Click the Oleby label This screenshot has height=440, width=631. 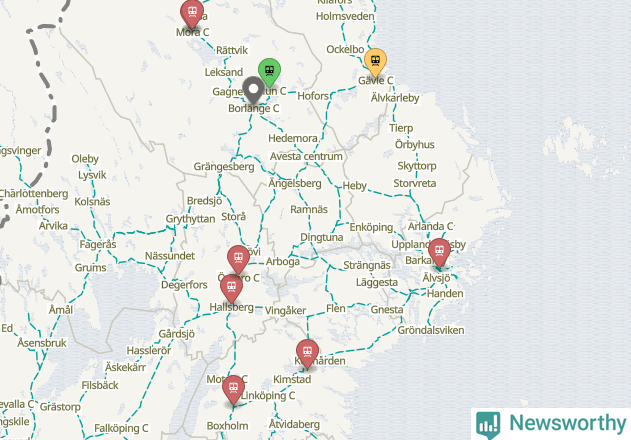[x=85, y=159]
